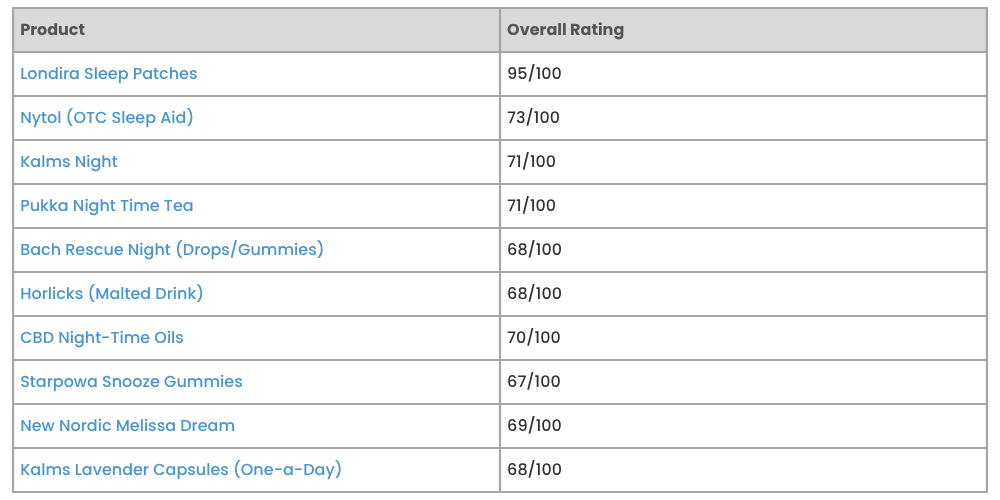Follow the Kalms Night product link
Screen dimensions: 1000x500
point(69,161)
